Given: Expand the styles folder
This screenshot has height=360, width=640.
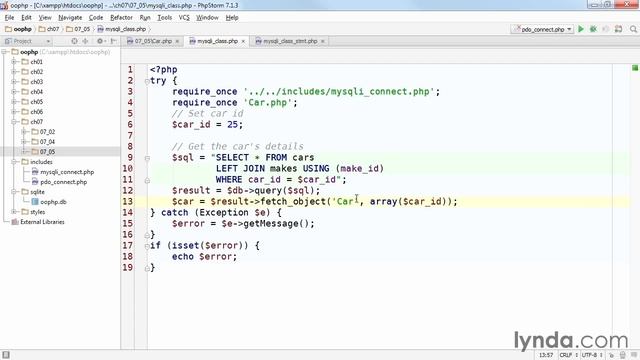Looking at the screenshot, I should [x=14, y=211].
